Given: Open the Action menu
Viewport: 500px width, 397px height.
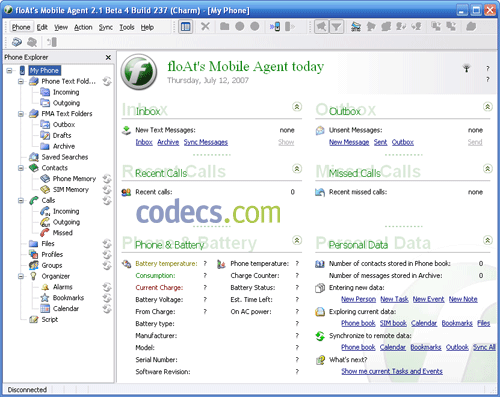Looking at the screenshot, I should 83,27.
